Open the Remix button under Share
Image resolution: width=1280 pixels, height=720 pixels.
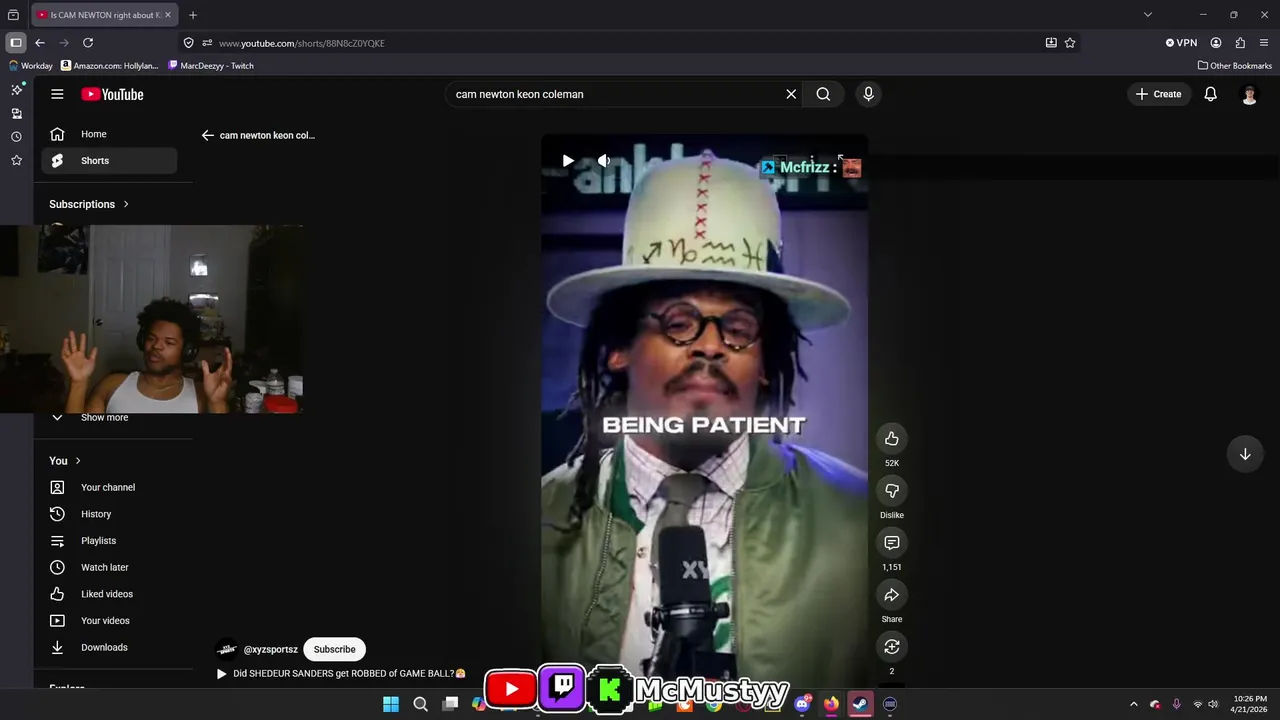pyautogui.click(x=892, y=647)
